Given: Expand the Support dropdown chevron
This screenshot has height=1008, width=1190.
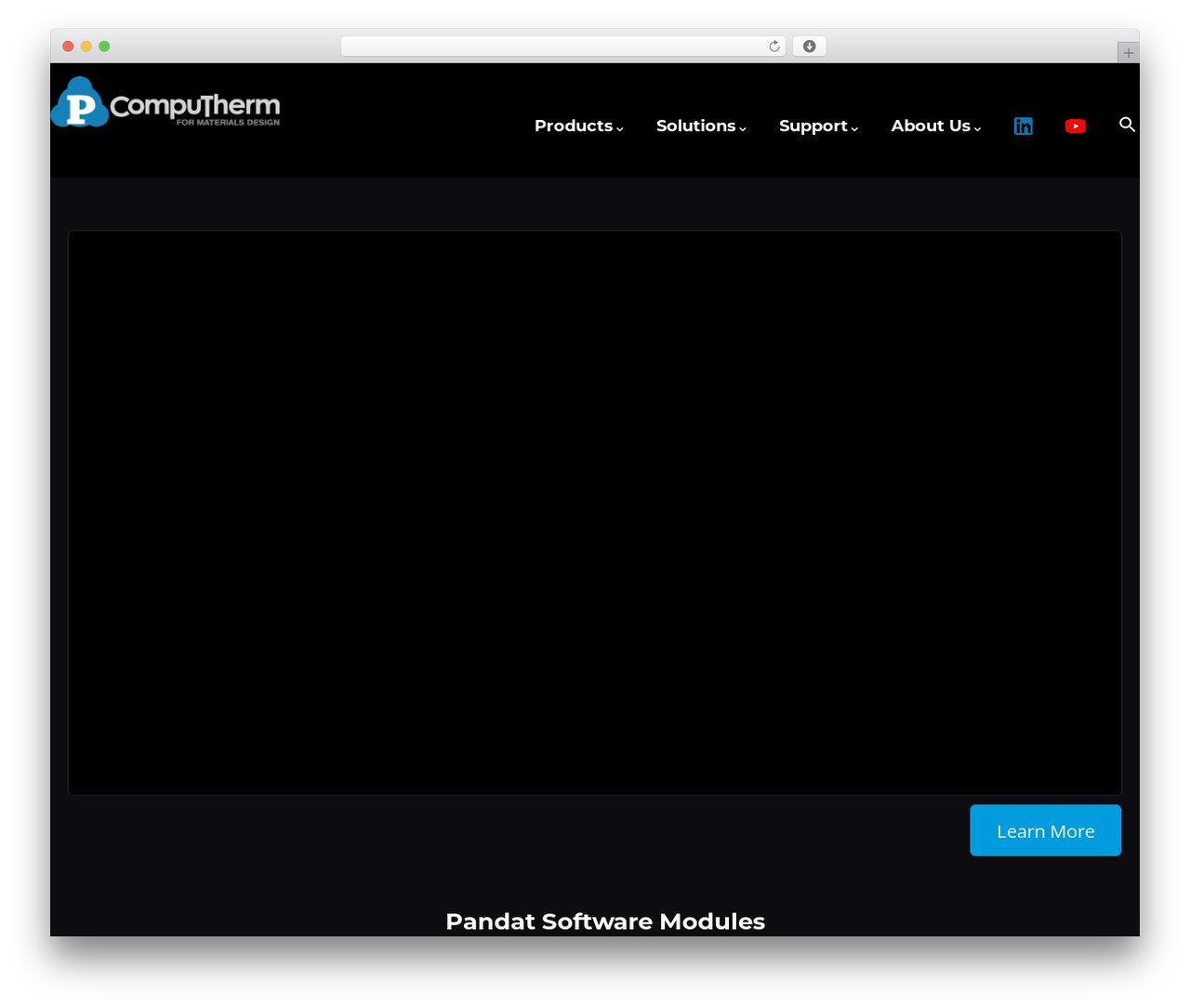Looking at the screenshot, I should click(x=854, y=129).
